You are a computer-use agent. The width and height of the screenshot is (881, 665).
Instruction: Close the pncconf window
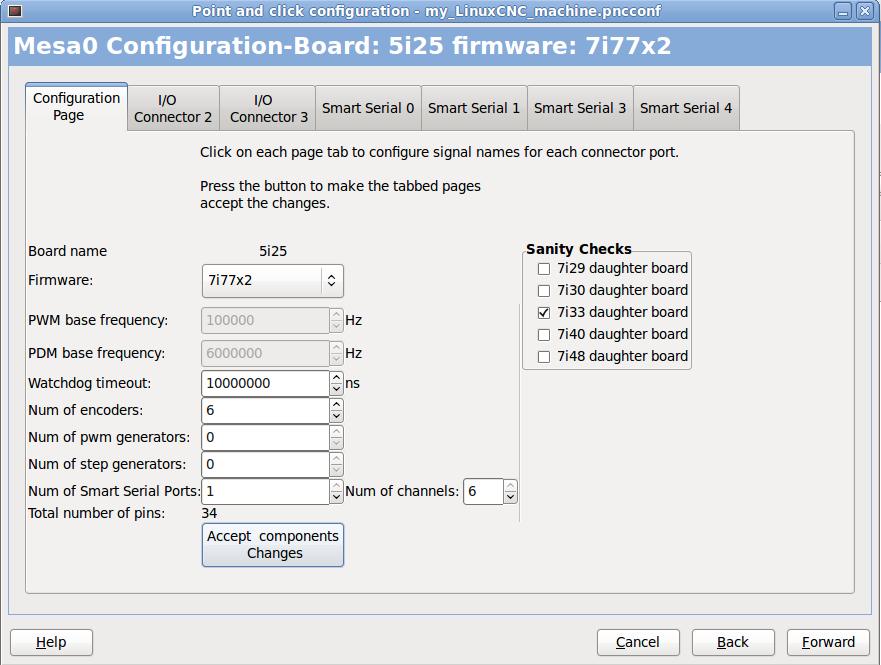[865, 11]
